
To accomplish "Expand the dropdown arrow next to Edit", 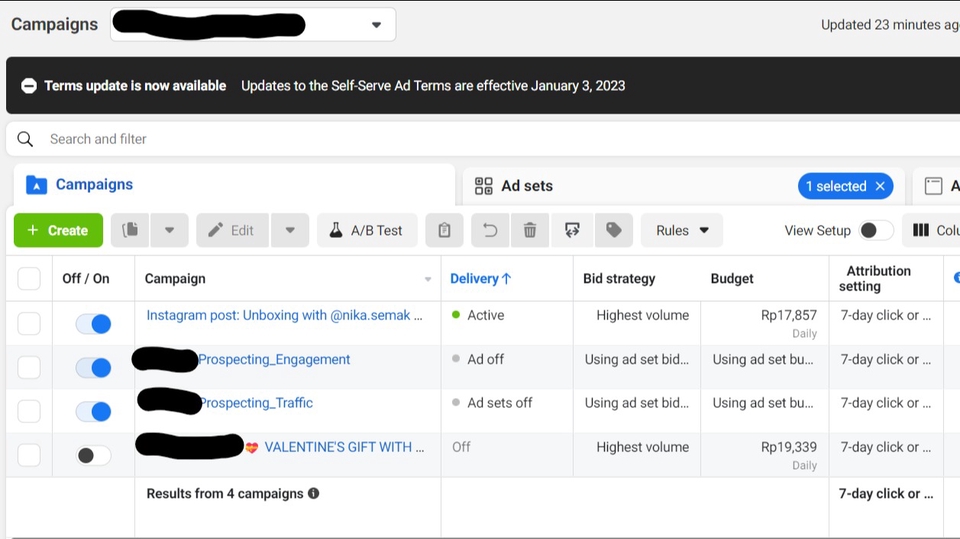I will 290,230.
